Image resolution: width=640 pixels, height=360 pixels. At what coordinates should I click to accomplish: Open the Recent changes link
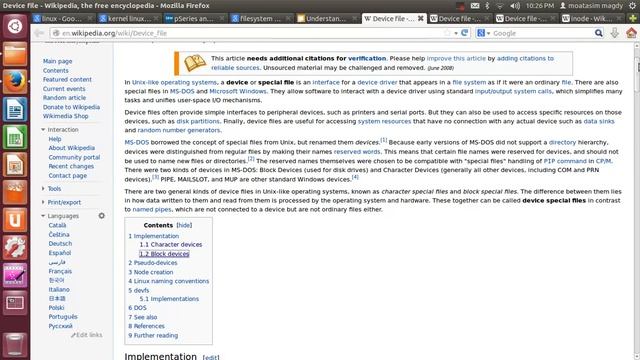71,167
